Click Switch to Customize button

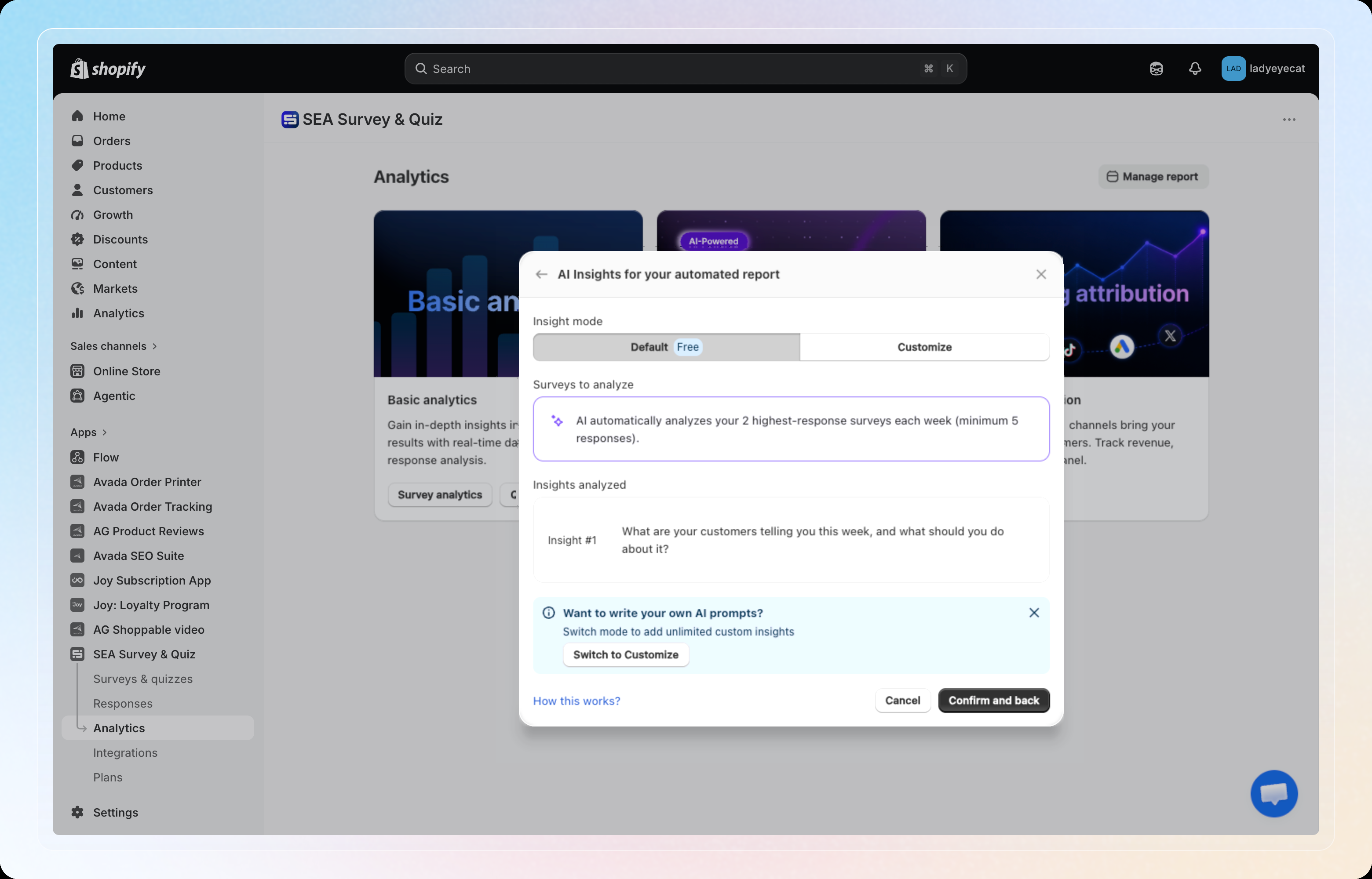coord(626,655)
